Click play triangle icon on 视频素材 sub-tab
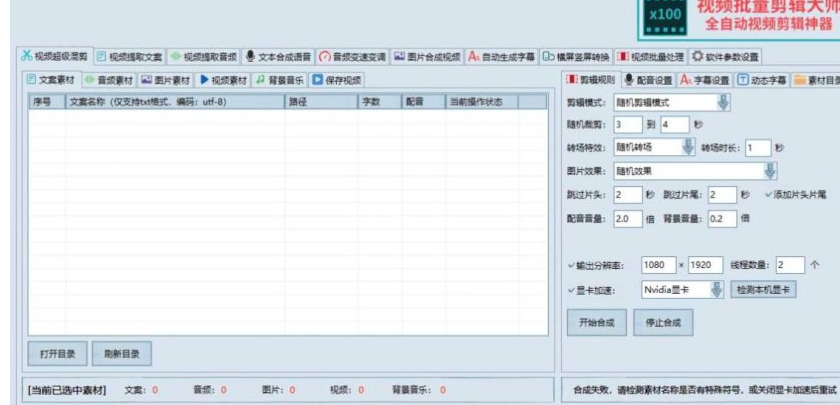840x405 pixels. point(204,80)
